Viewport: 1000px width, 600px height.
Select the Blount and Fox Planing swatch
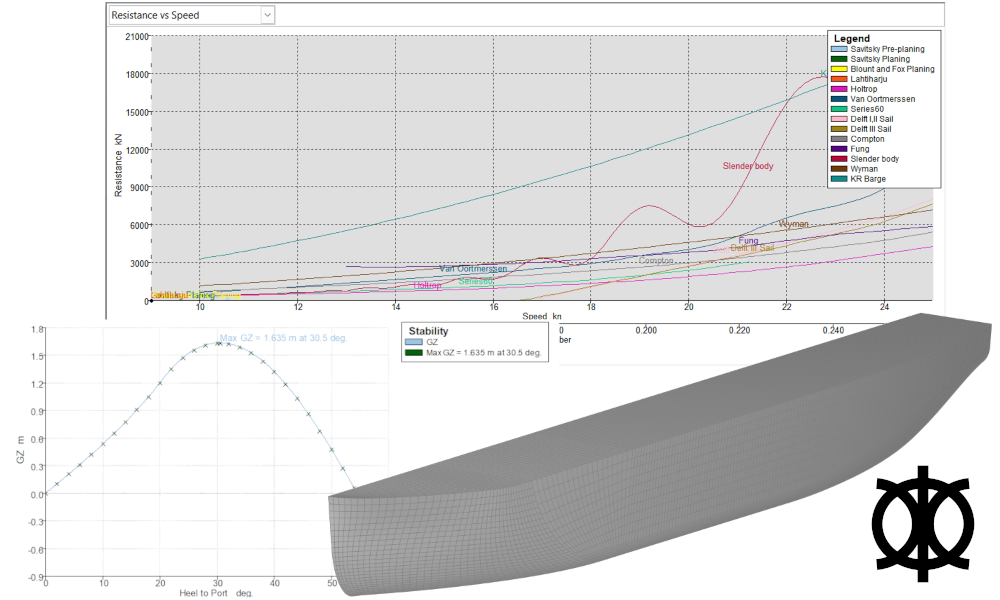click(840, 69)
